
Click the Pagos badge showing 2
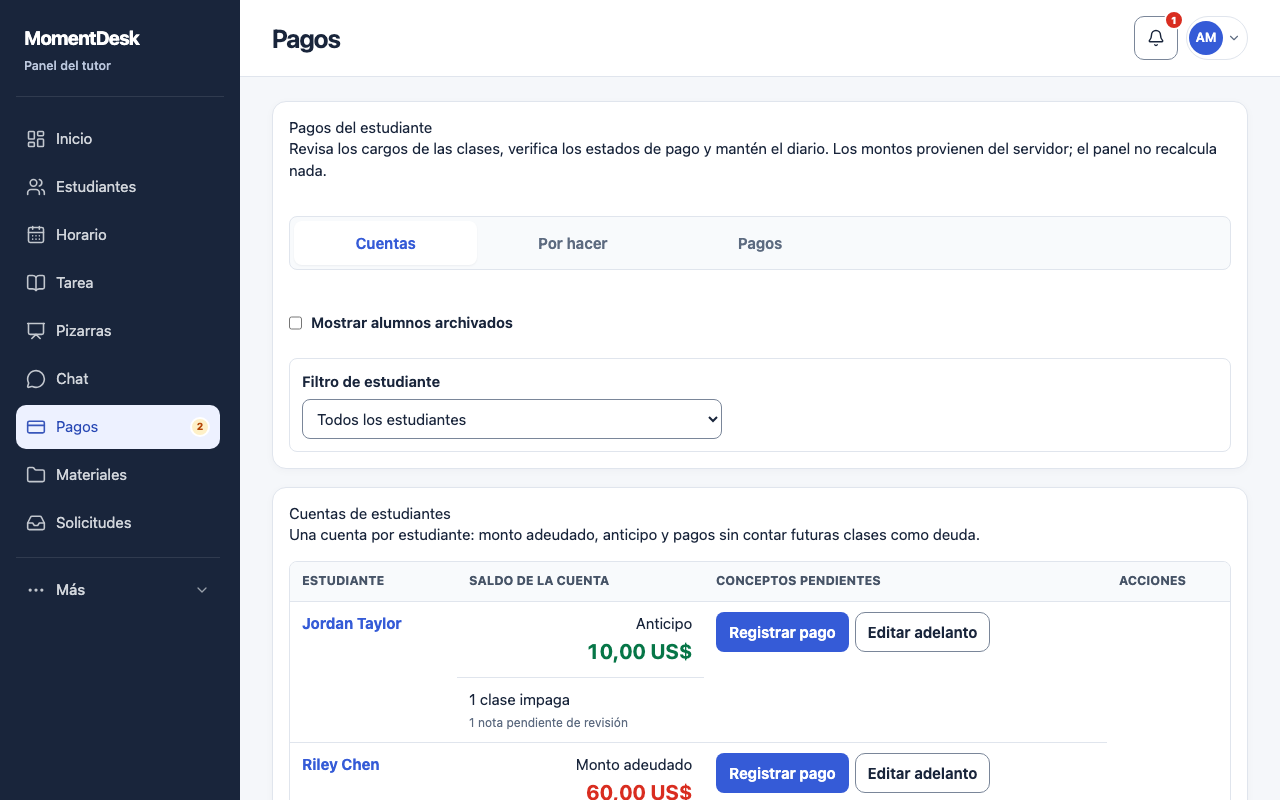tap(200, 427)
